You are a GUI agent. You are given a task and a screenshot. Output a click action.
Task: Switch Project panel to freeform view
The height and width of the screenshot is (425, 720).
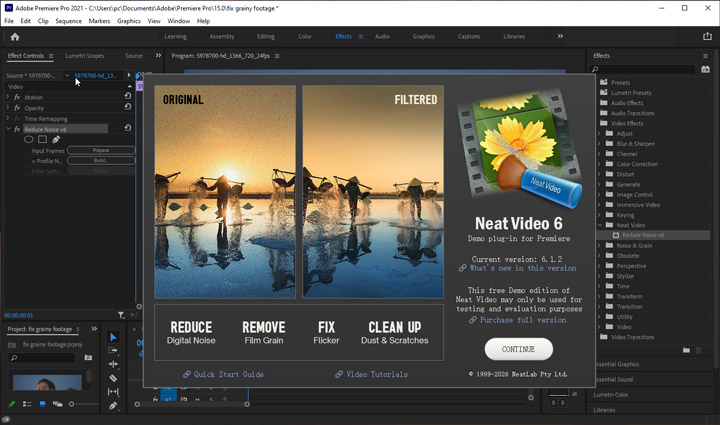coord(57,404)
